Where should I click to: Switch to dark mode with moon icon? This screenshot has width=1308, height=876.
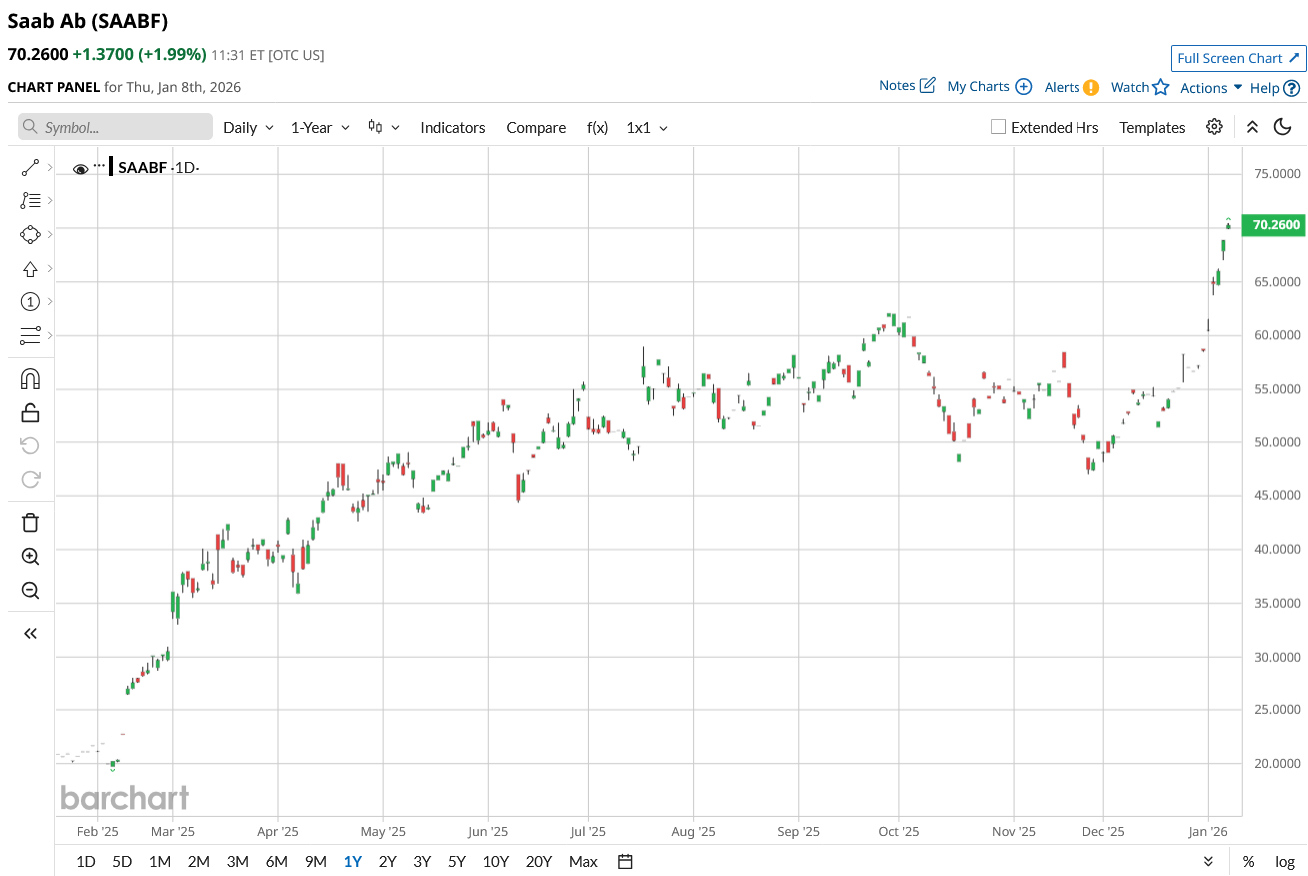point(1282,127)
